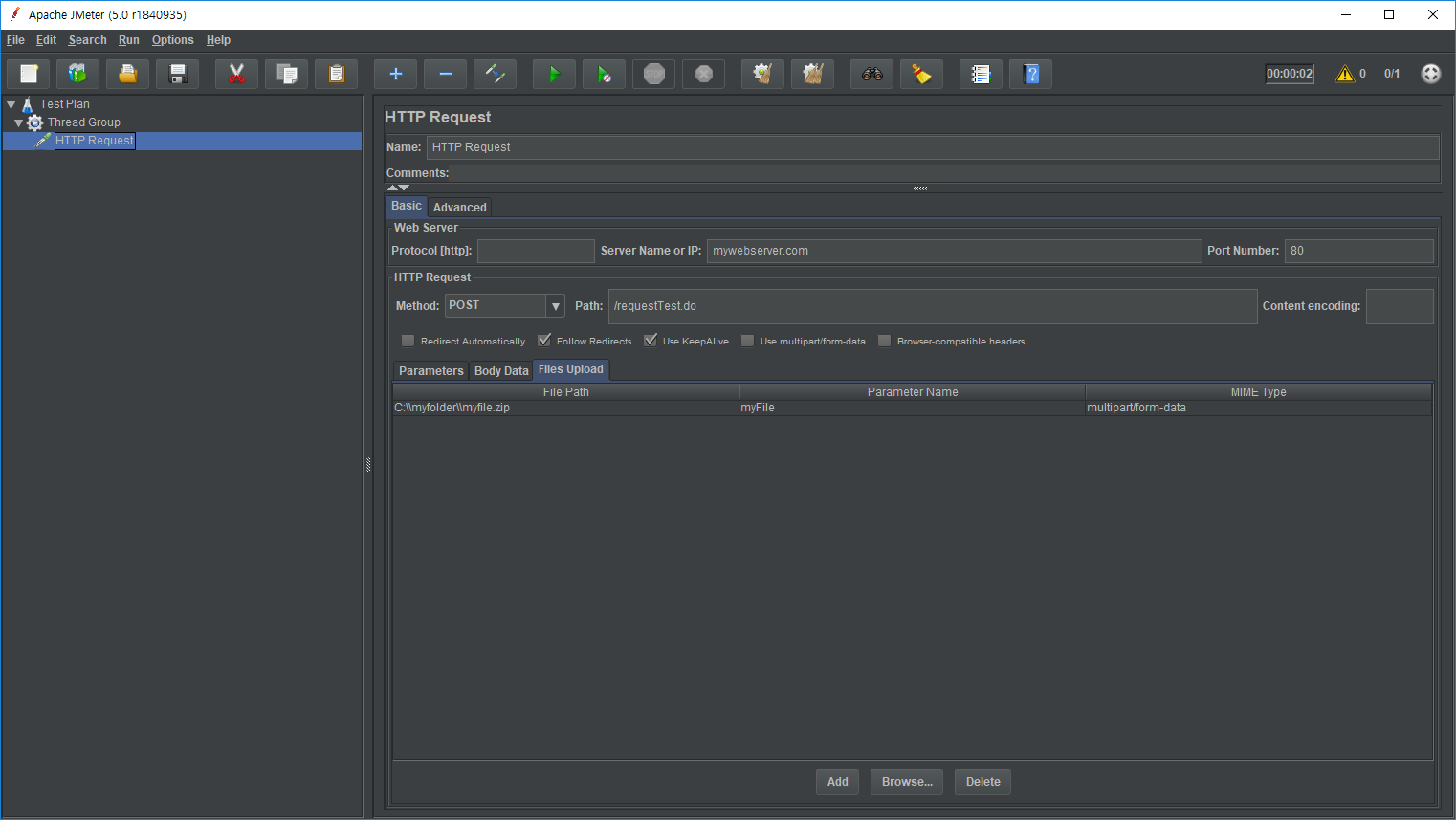Switch to the Parameters tab

[430, 370]
